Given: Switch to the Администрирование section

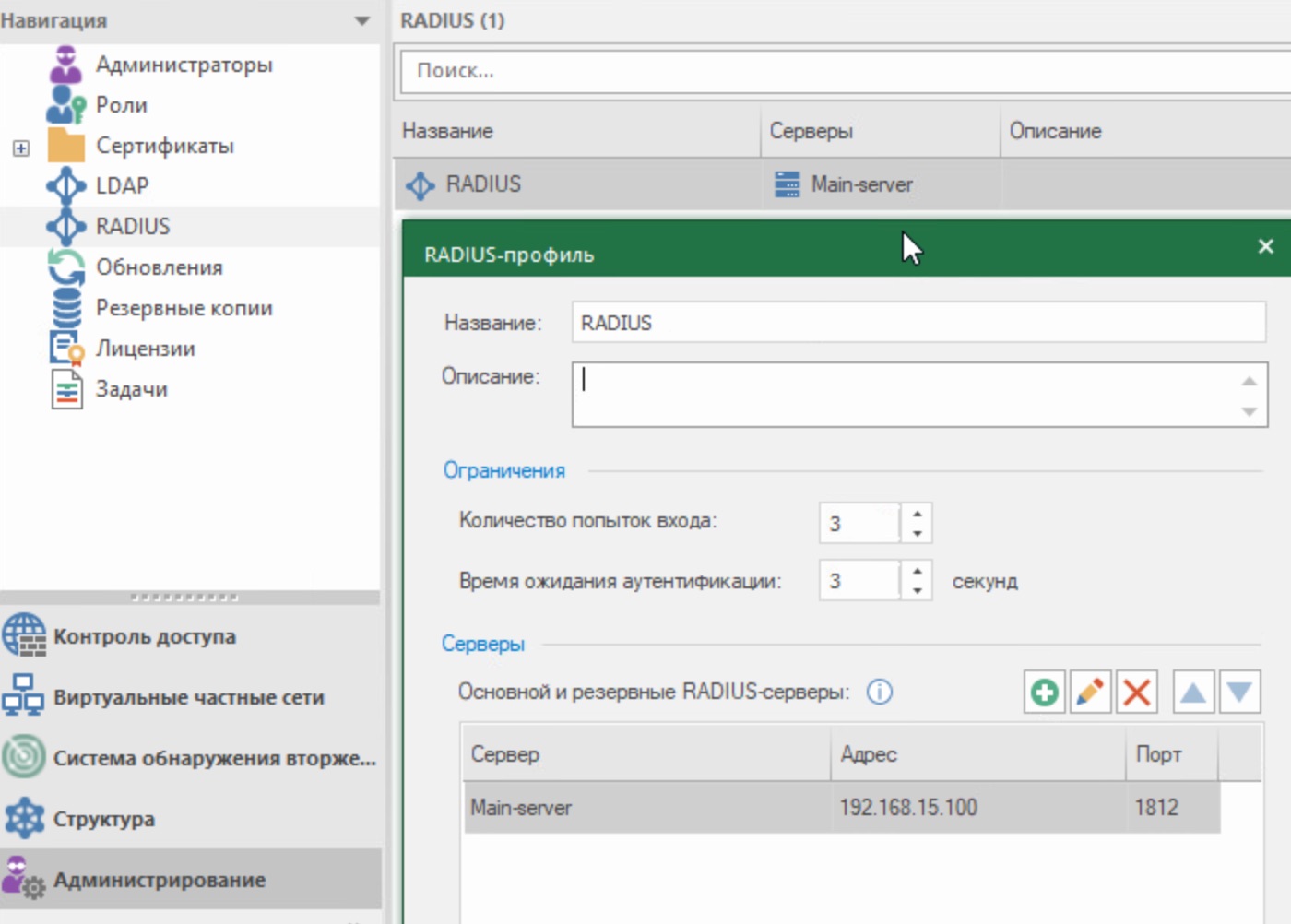Looking at the screenshot, I should click(x=191, y=879).
